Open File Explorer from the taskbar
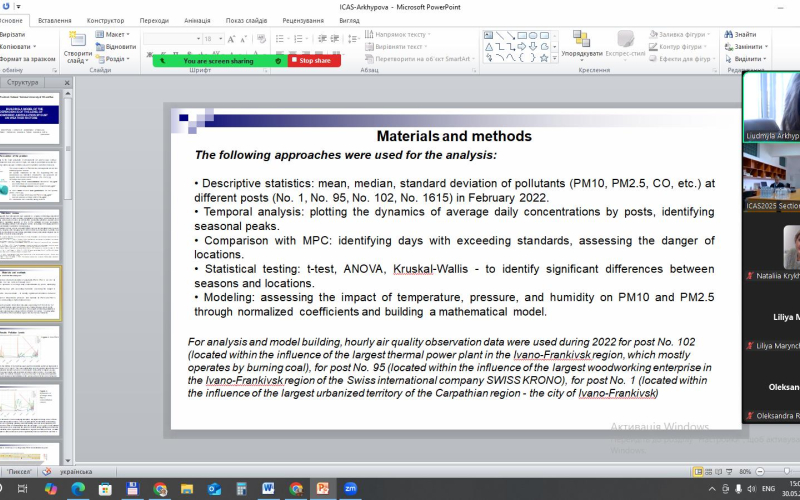Viewport: 800px width, 500px height. point(187,489)
